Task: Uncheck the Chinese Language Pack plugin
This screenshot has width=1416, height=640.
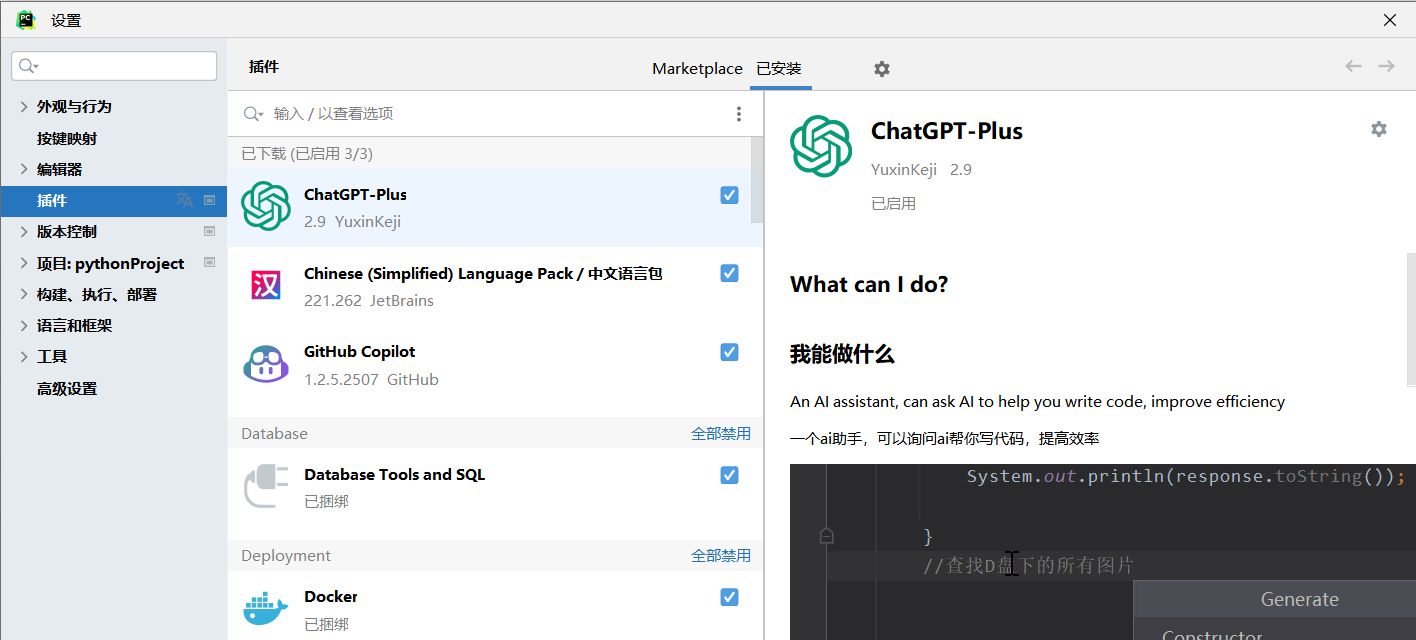Action: 729,273
